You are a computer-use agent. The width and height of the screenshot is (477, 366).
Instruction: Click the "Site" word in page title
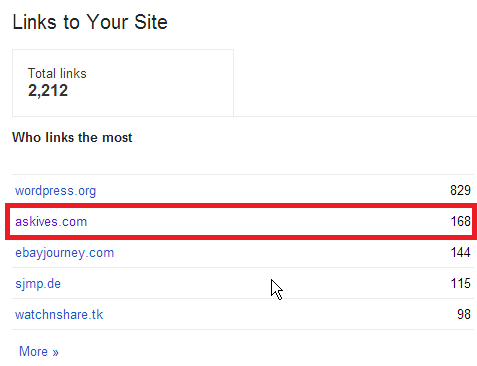tap(151, 22)
